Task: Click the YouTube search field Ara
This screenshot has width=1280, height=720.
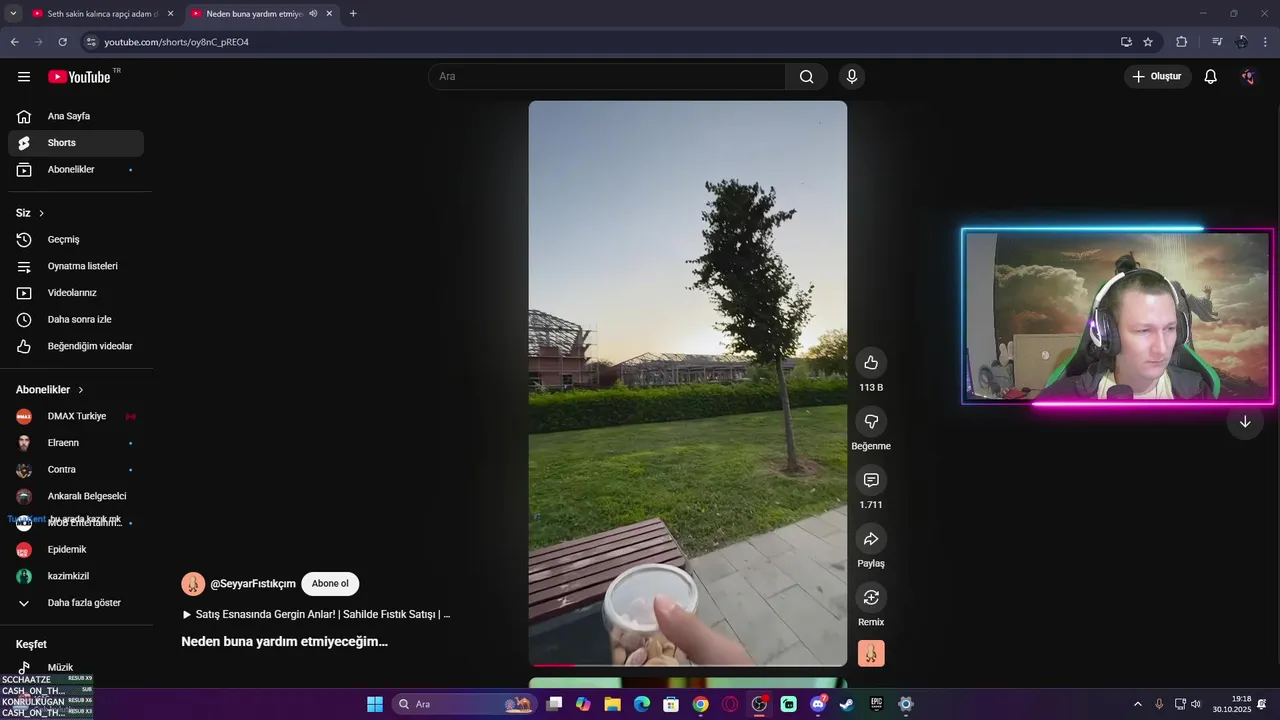Action: click(x=607, y=77)
